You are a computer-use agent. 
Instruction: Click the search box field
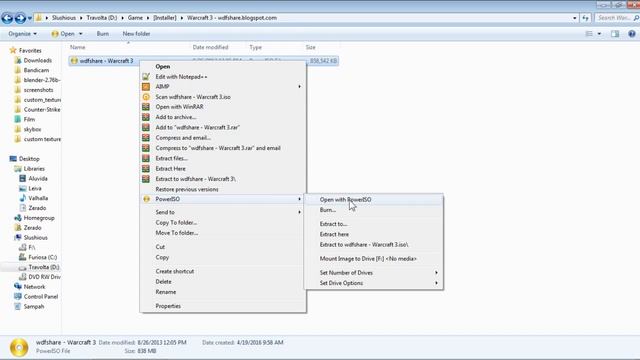coord(617,18)
